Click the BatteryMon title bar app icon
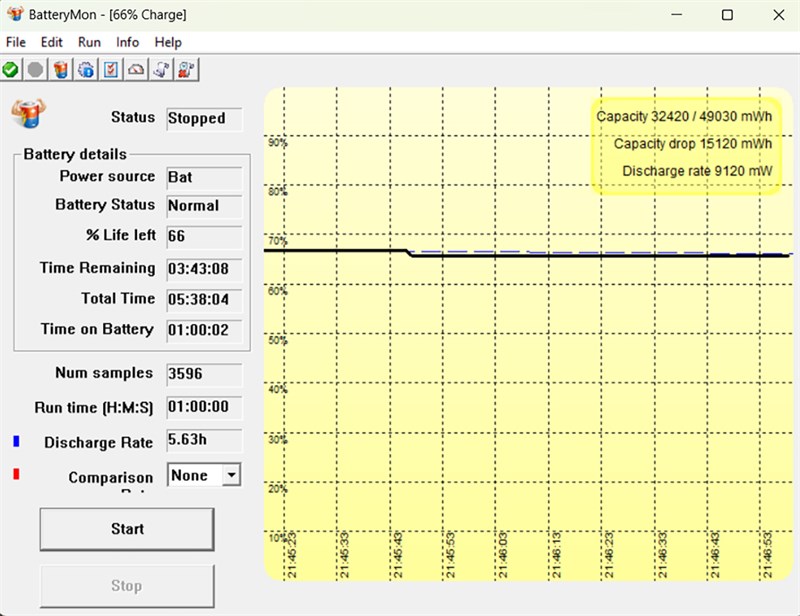This screenshot has width=800, height=616. (x=15, y=14)
